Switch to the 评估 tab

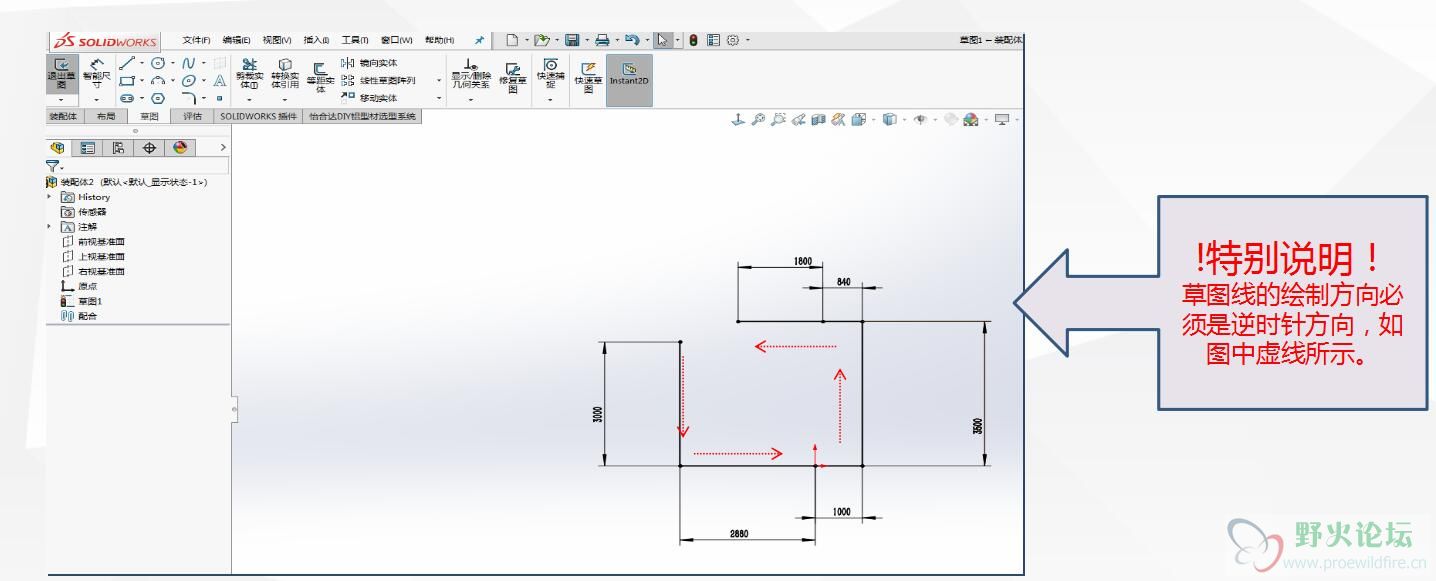[x=191, y=116]
